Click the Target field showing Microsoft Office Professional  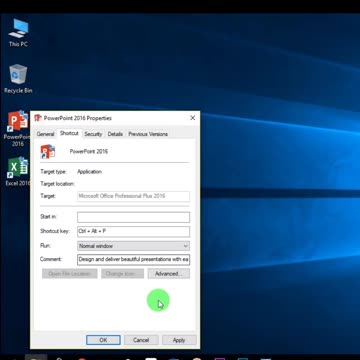pos(133,196)
